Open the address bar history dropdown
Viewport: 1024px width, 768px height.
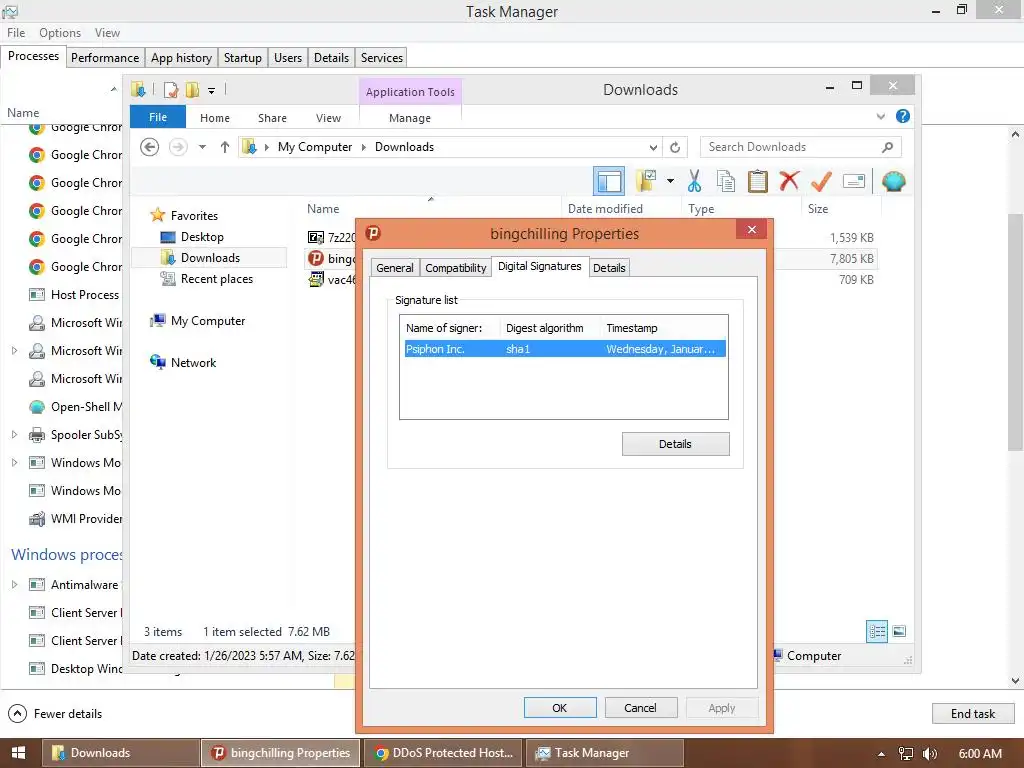(653, 147)
